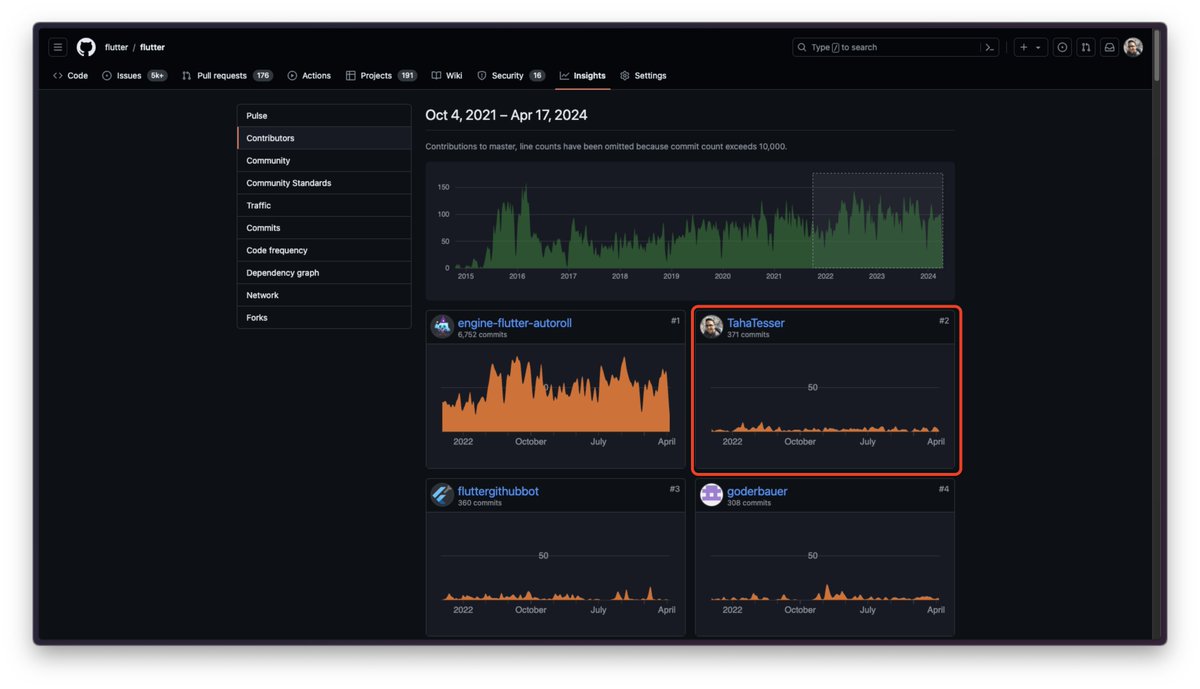Click the #1 rank label
Image resolution: width=1200 pixels, height=689 pixels.
(675, 321)
